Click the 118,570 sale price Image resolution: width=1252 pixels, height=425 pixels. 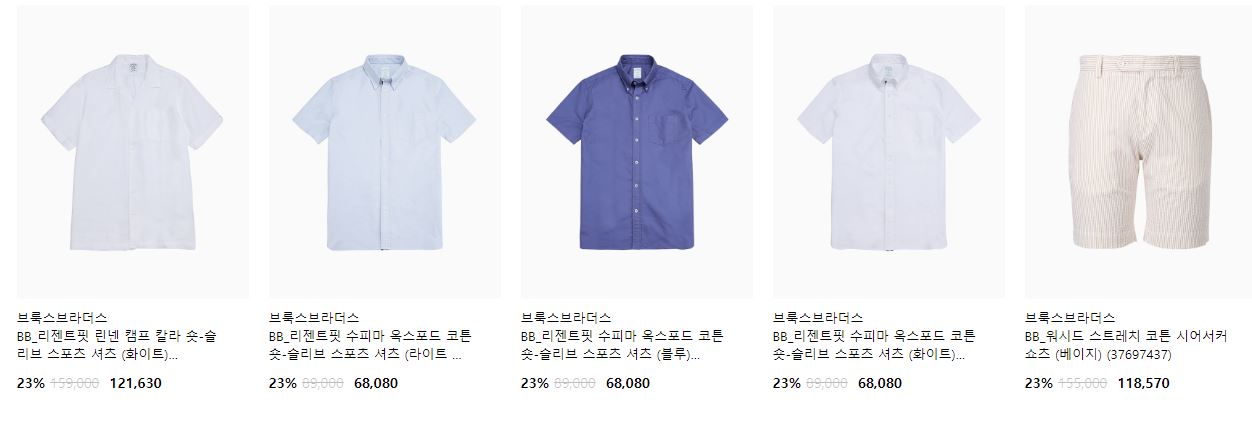point(1143,383)
